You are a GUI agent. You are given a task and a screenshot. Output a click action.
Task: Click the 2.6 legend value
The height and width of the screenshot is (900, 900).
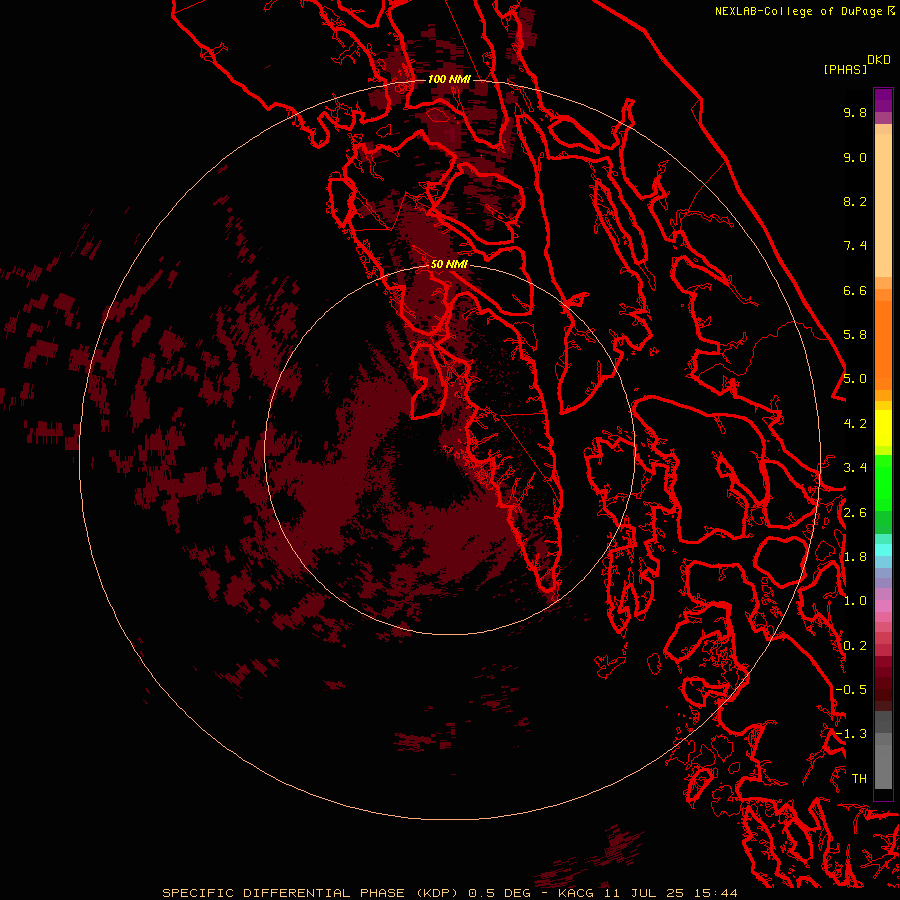pos(855,513)
